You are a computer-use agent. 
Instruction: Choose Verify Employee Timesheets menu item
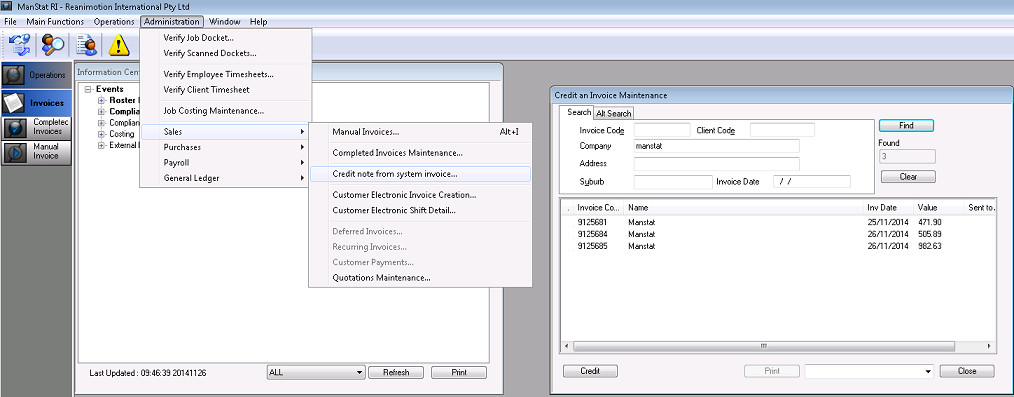pos(226,74)
